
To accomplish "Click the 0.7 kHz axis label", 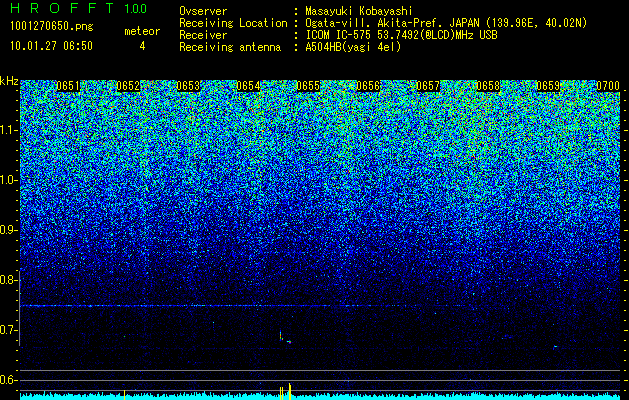I will click(8, 330).
